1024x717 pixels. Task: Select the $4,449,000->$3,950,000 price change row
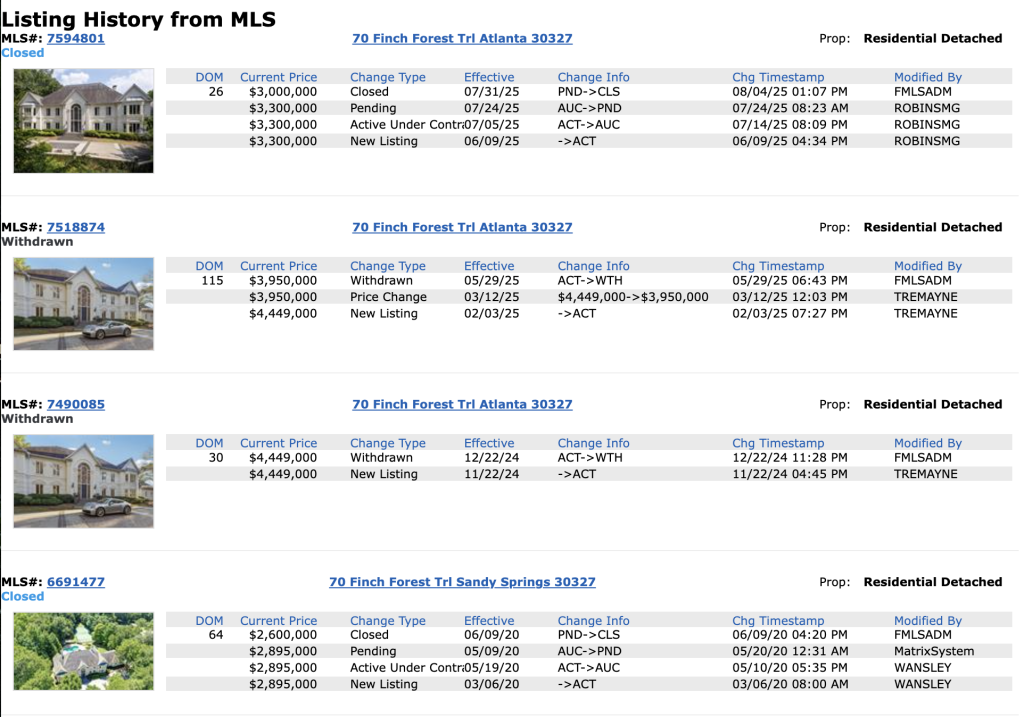(x=633, y=297)
